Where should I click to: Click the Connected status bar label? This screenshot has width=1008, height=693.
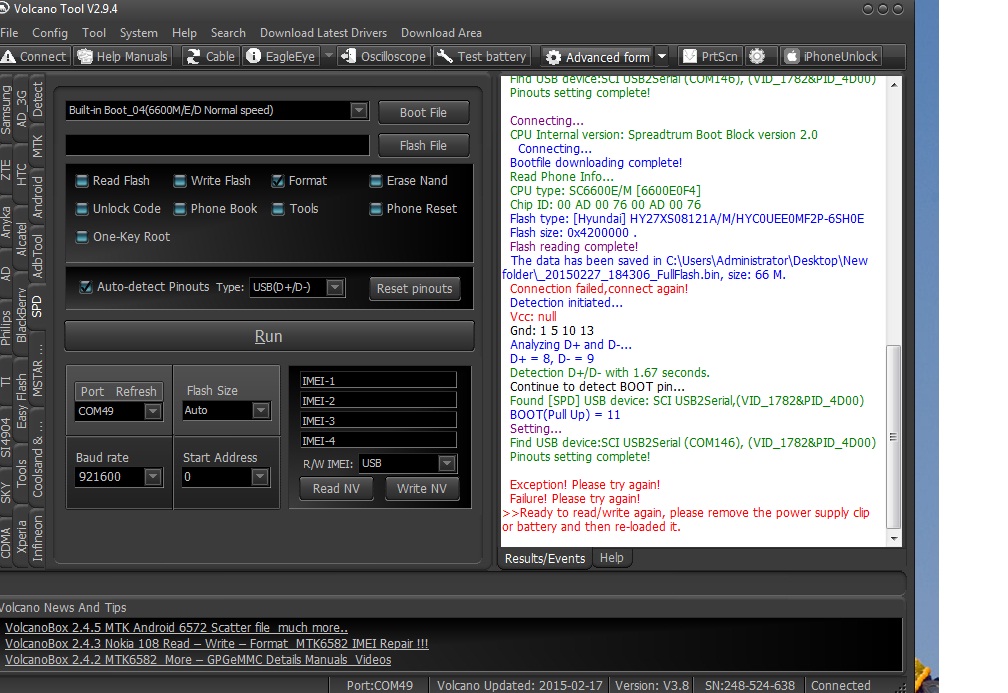[x=840, y=685]
